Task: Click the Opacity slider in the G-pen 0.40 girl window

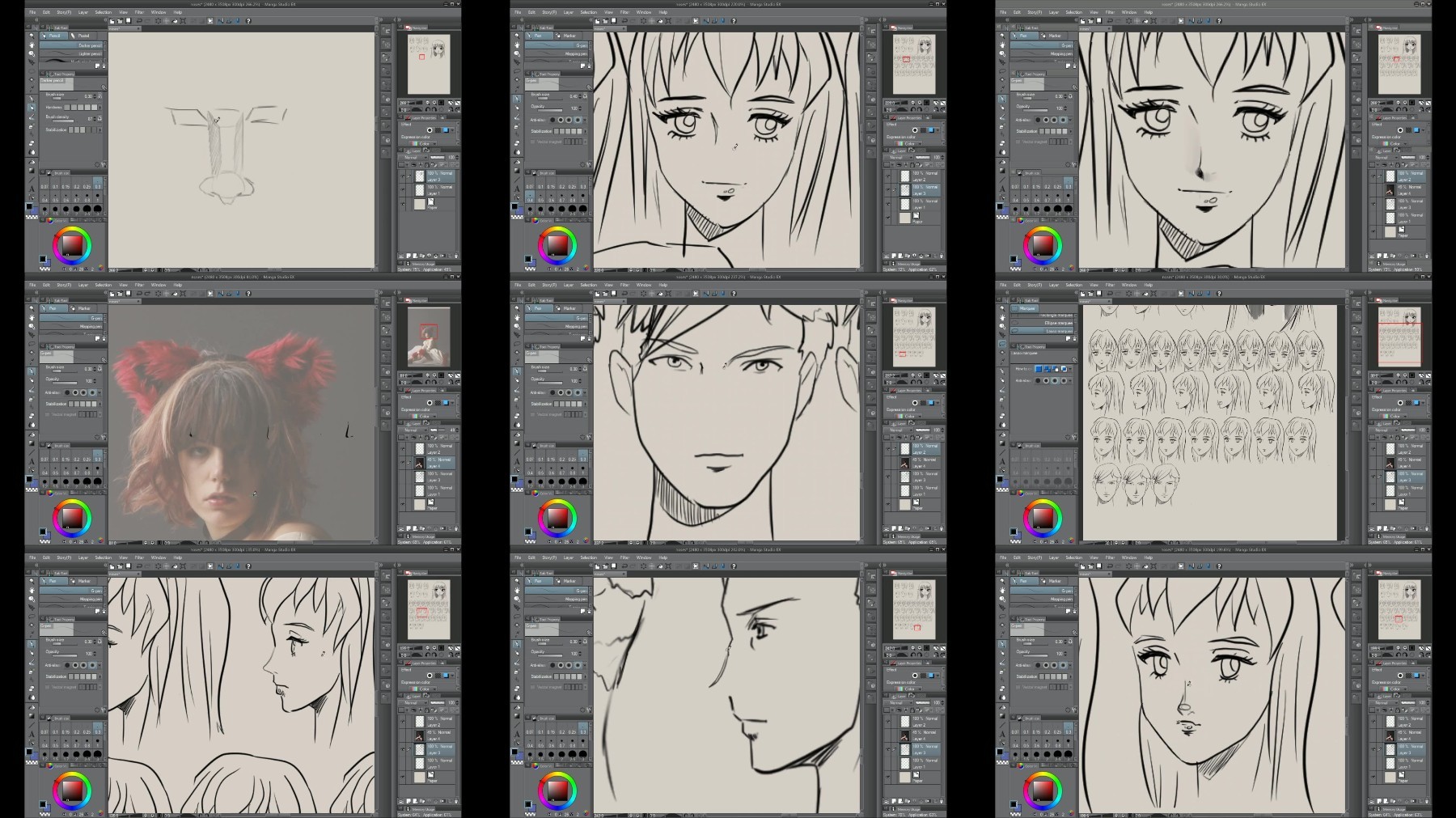Action: (550, 111)
